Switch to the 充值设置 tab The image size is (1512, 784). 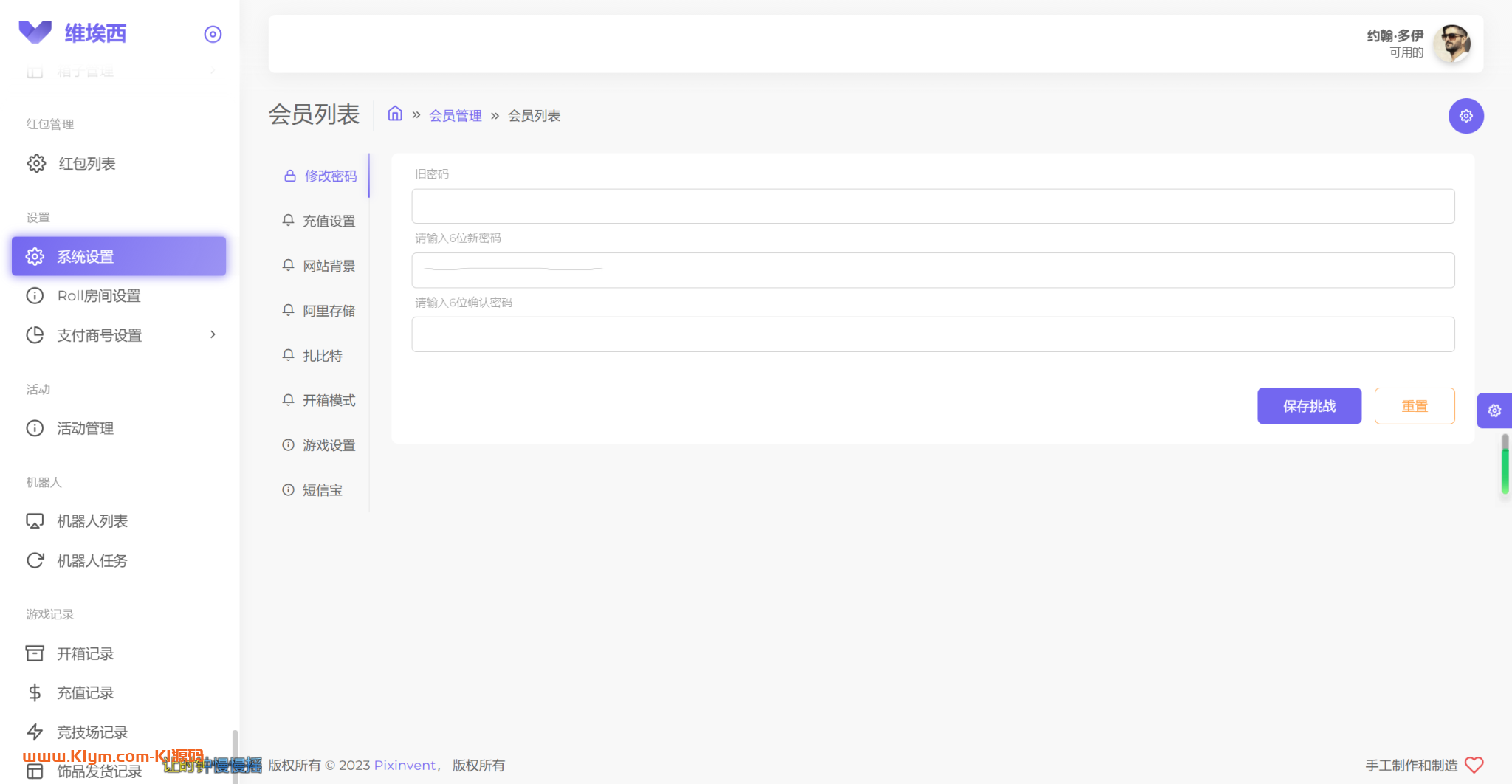click(x=320, y=221)
